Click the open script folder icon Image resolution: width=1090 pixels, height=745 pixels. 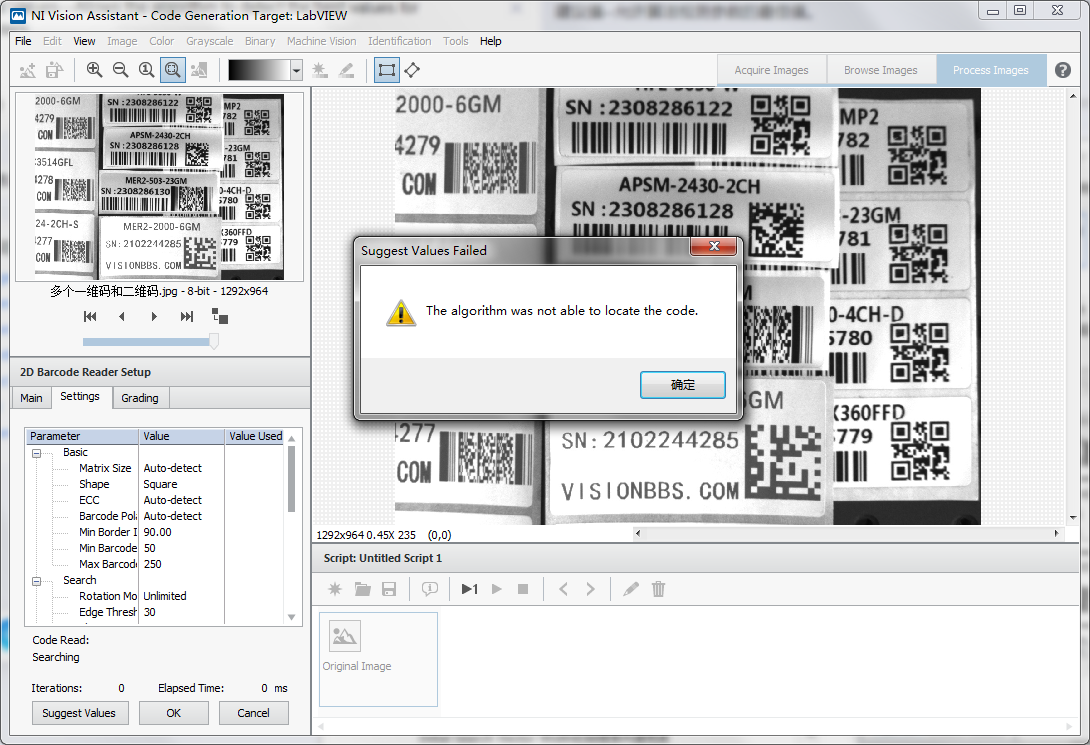point(362,589)
